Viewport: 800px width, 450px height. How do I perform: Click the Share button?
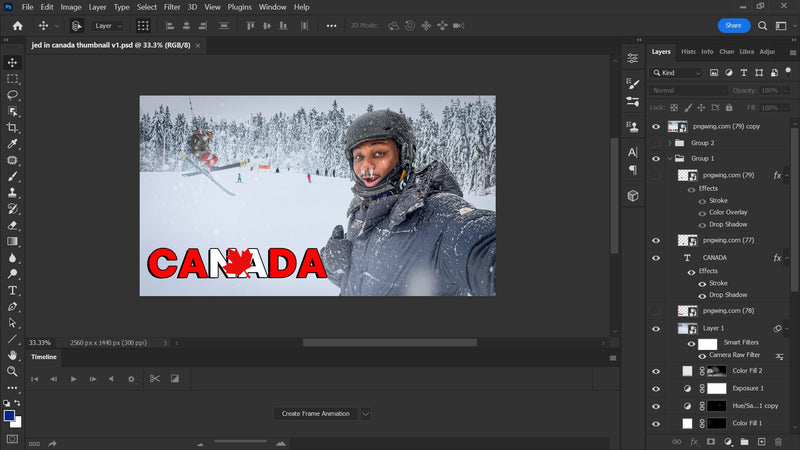click(733, 25)
